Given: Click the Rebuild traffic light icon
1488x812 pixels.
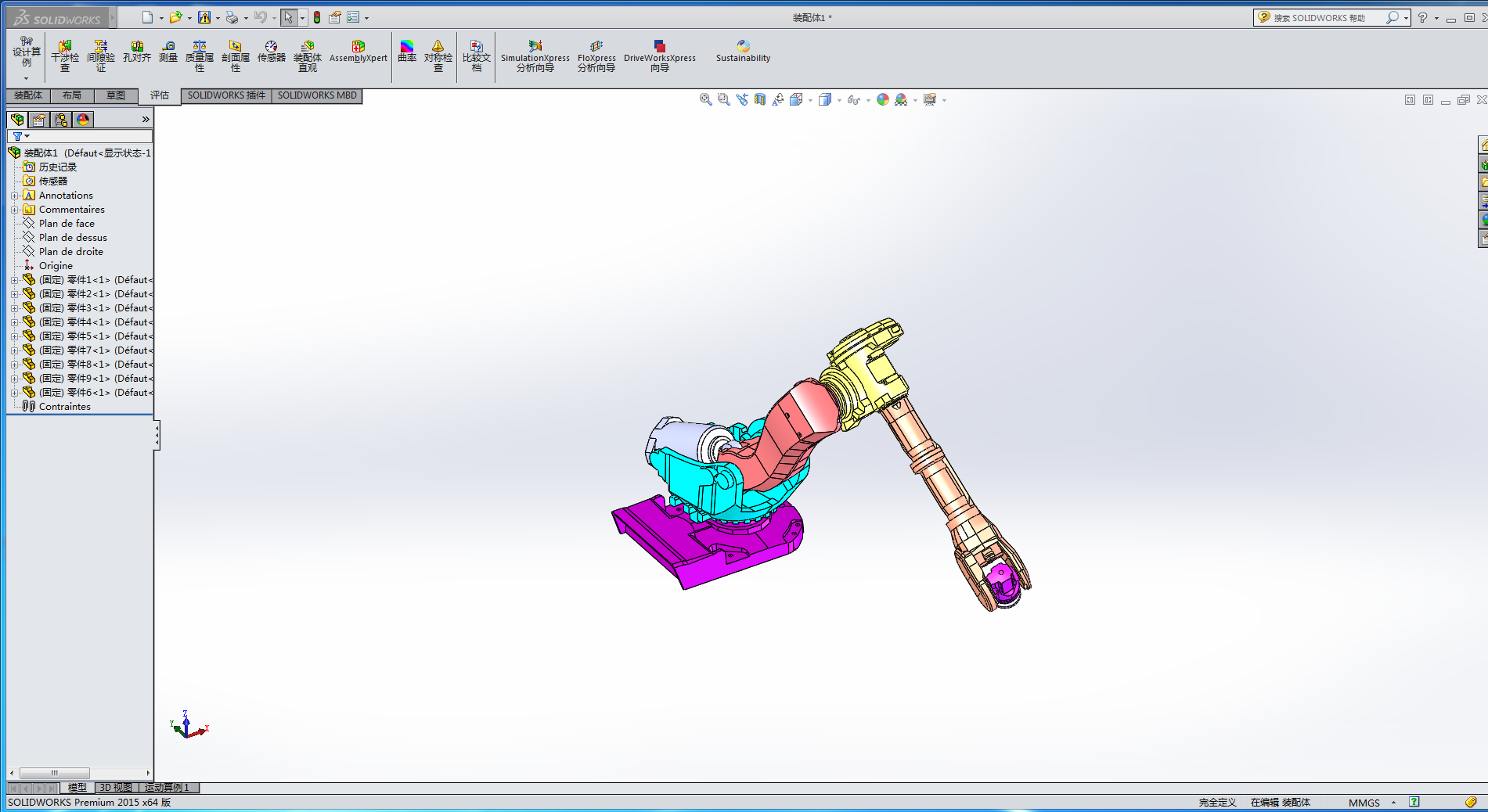Looking at the screenshot, I should pyautogui.click(x=317, y=17).
